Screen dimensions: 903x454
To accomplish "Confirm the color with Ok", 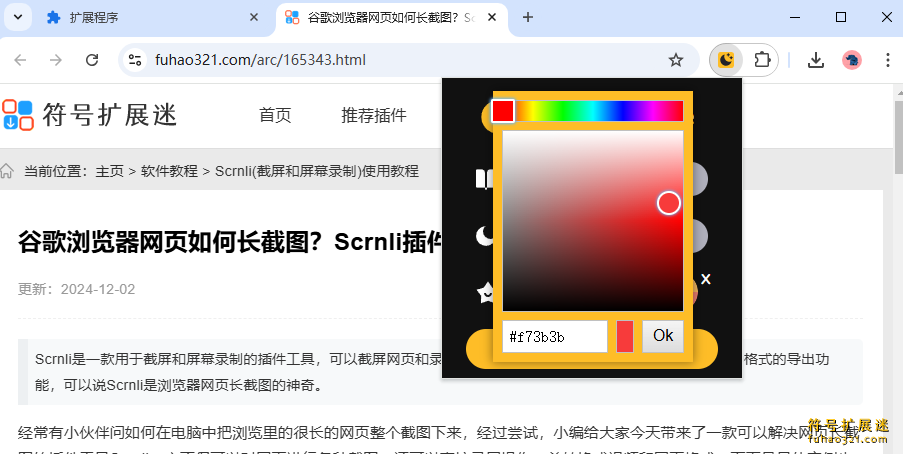I will pyautogui.click(x=663, y=336).
